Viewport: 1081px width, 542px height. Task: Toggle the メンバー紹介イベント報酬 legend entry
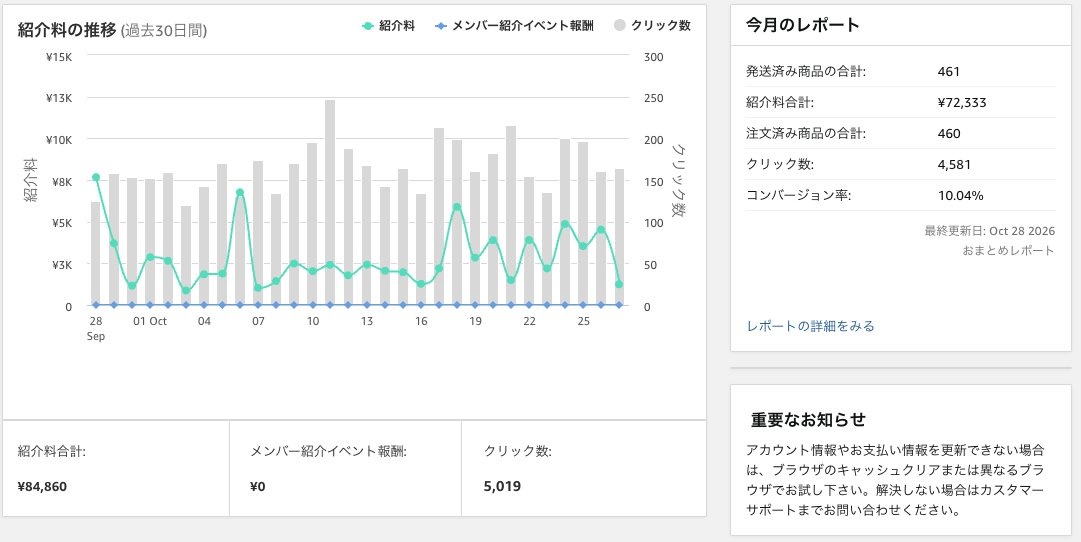[x=514, y=26]
